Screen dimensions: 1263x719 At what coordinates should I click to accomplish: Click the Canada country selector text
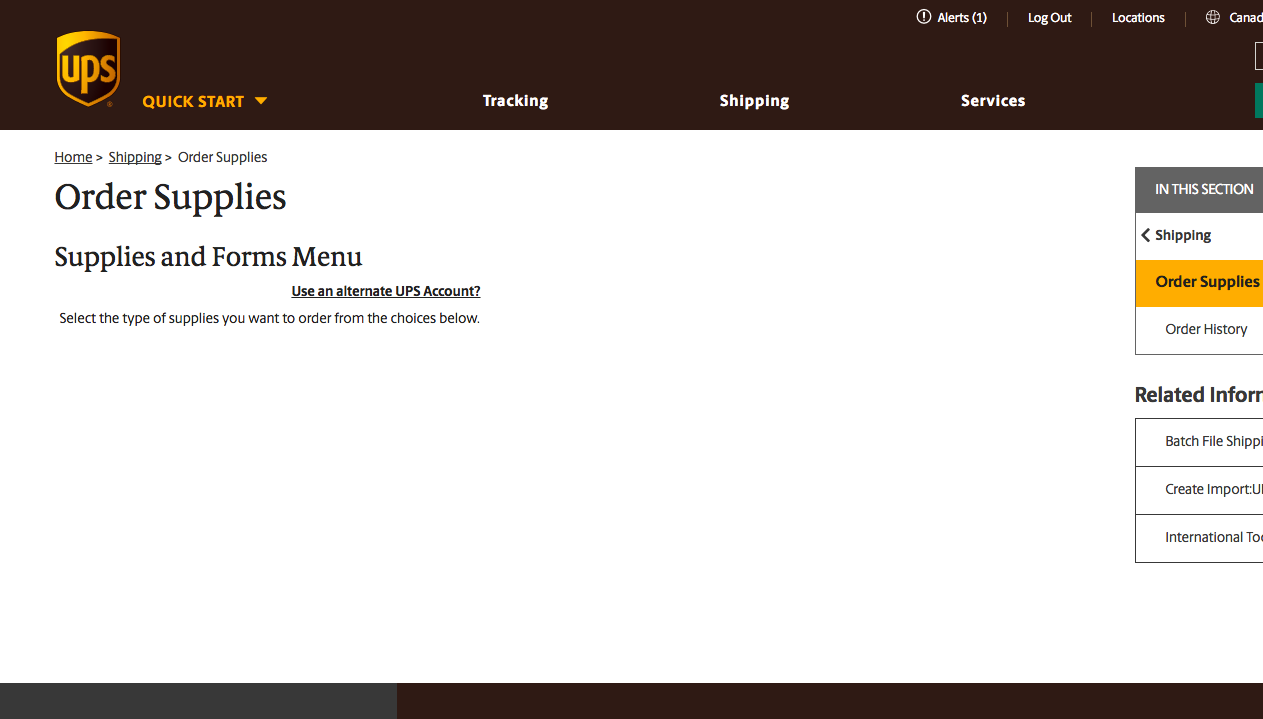click(1246, 18)
